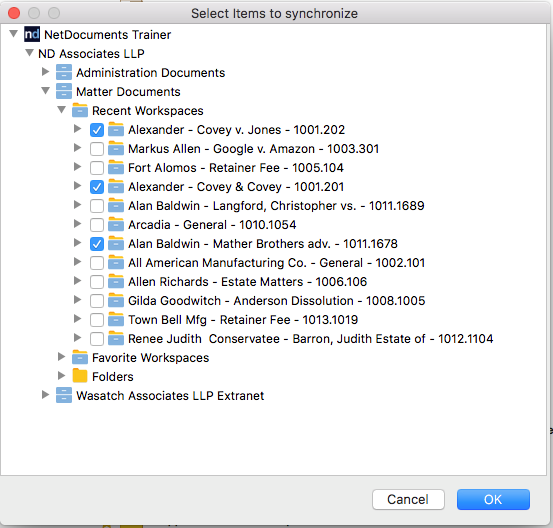Check All American Manufacturing Co. checkbox

coord(97,263)
